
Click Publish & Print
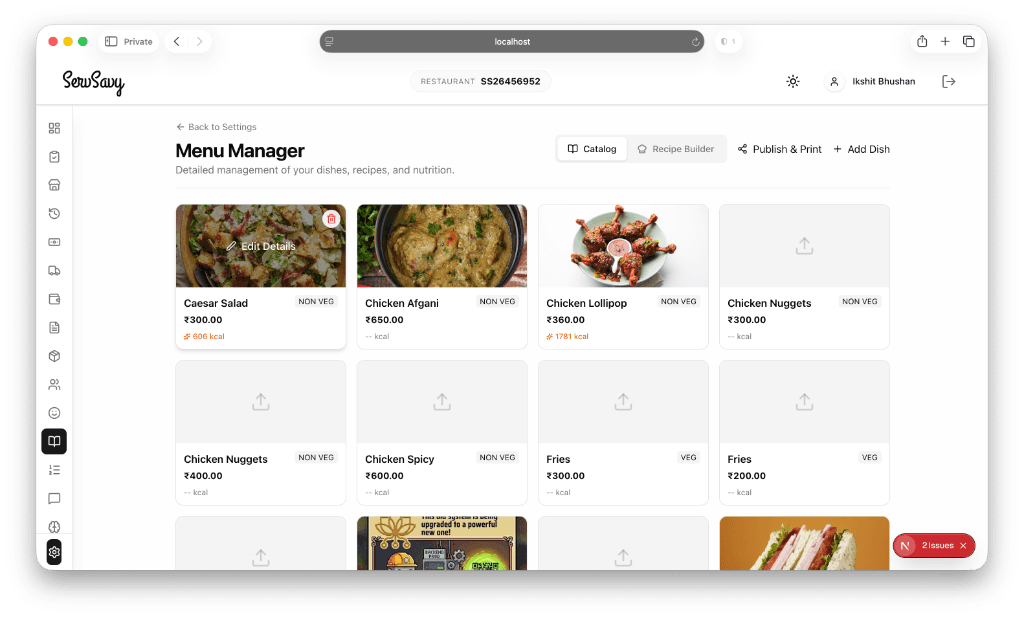pyautogui.click(x=779, y=148)
